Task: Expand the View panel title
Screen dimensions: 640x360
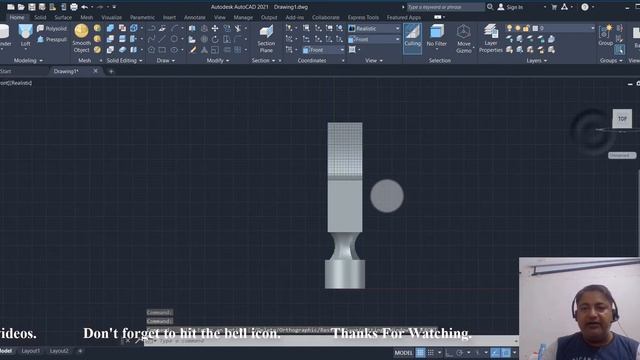Action: 374,60
